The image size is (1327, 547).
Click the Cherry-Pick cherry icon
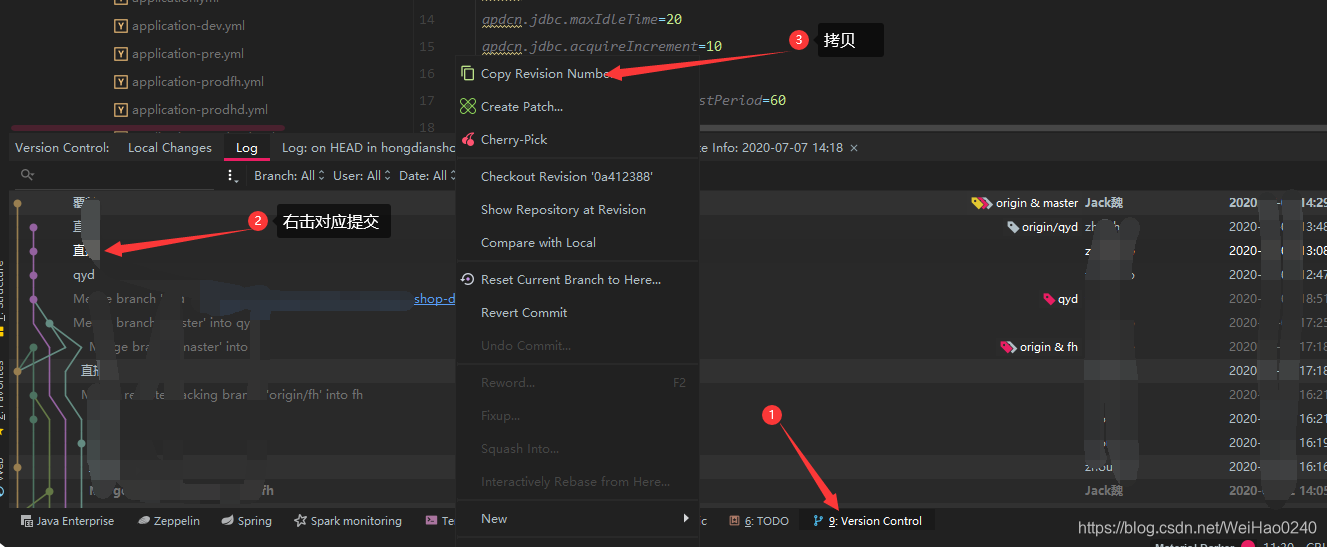[x=468, y=140]
